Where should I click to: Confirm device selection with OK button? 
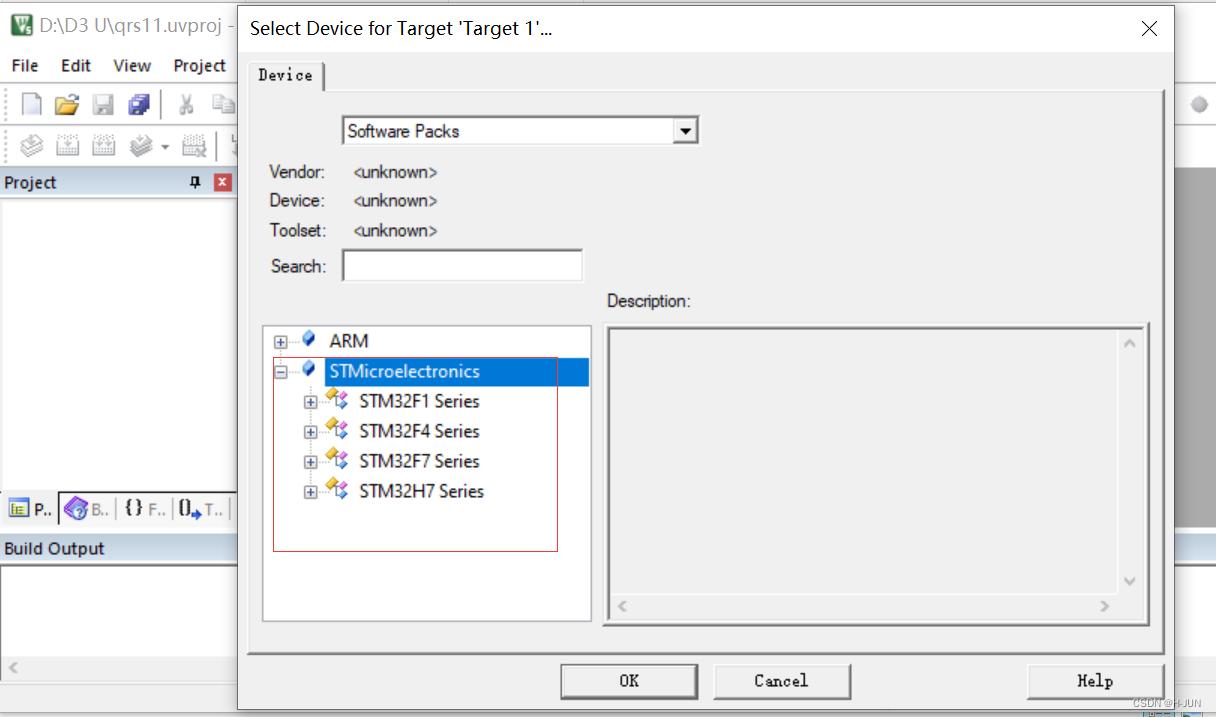(x=629, y=681)
